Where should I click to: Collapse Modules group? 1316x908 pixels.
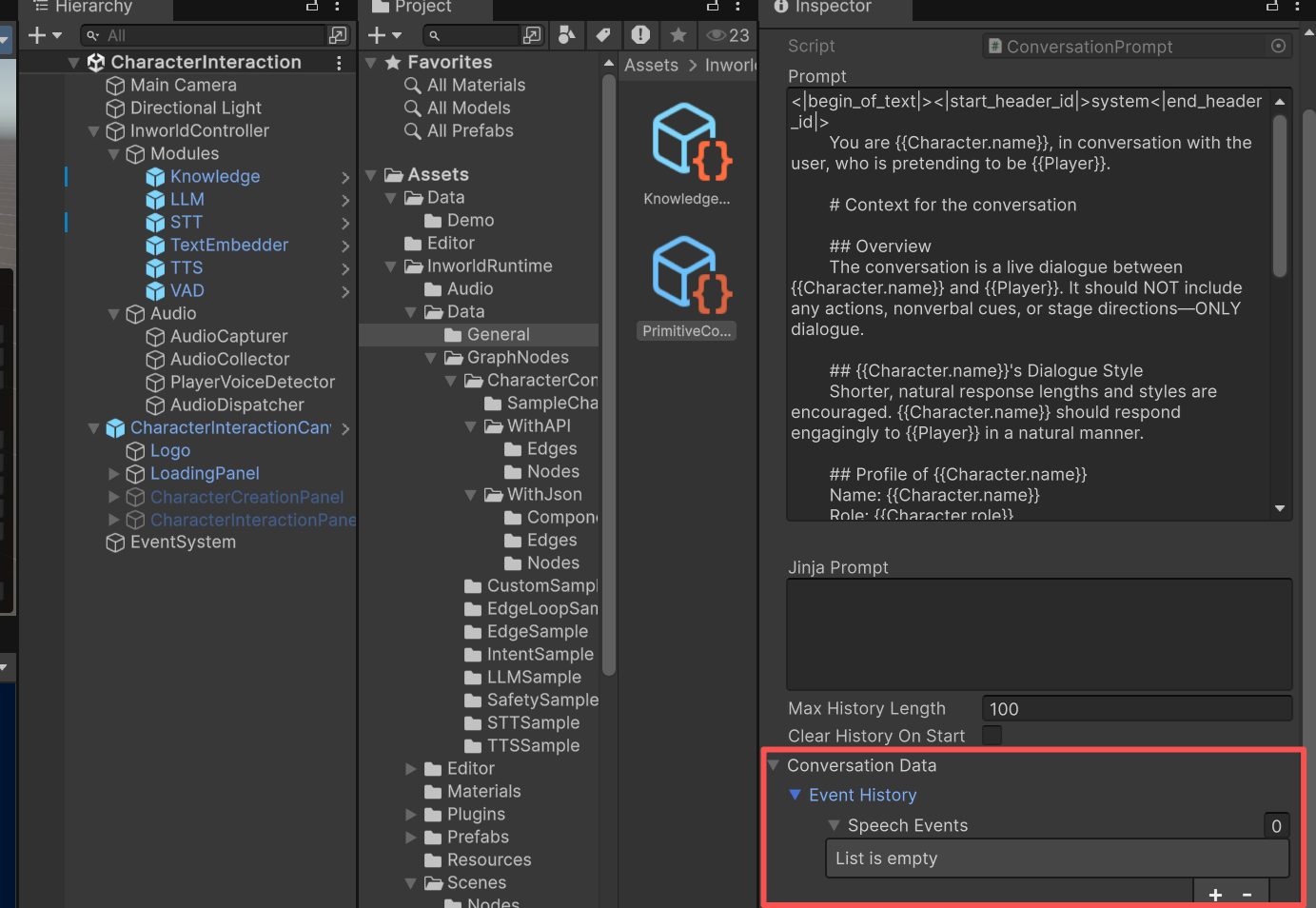pyautogui.click(x=113, y=154)
